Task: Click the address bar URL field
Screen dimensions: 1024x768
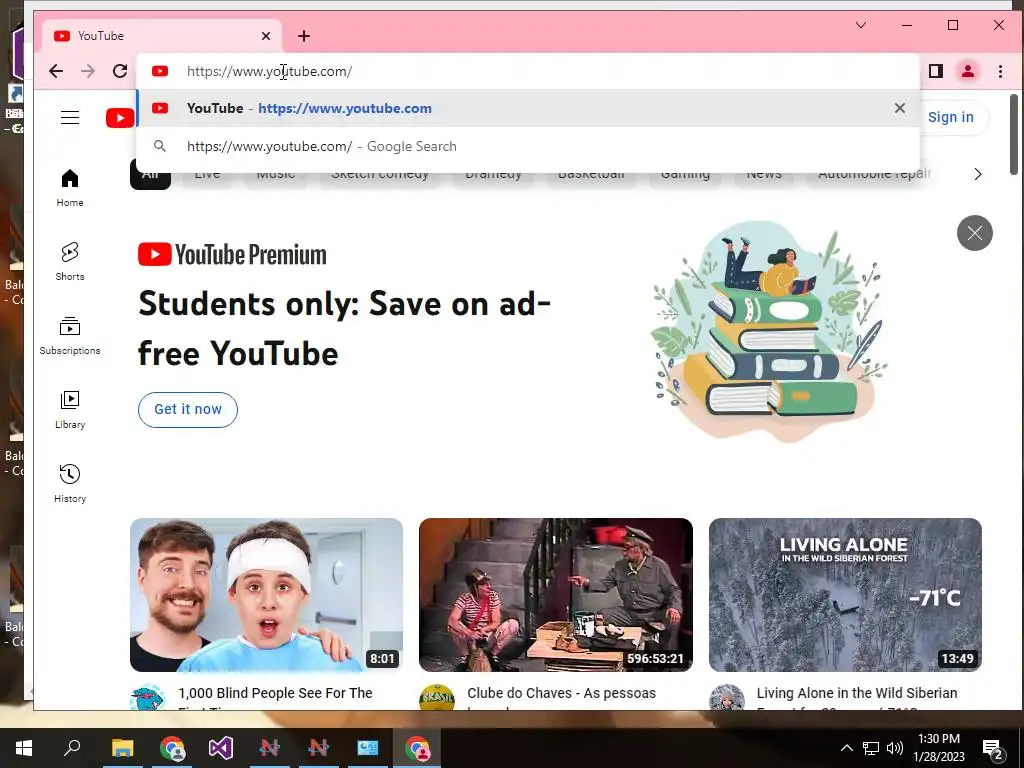Action: (528, 71)
